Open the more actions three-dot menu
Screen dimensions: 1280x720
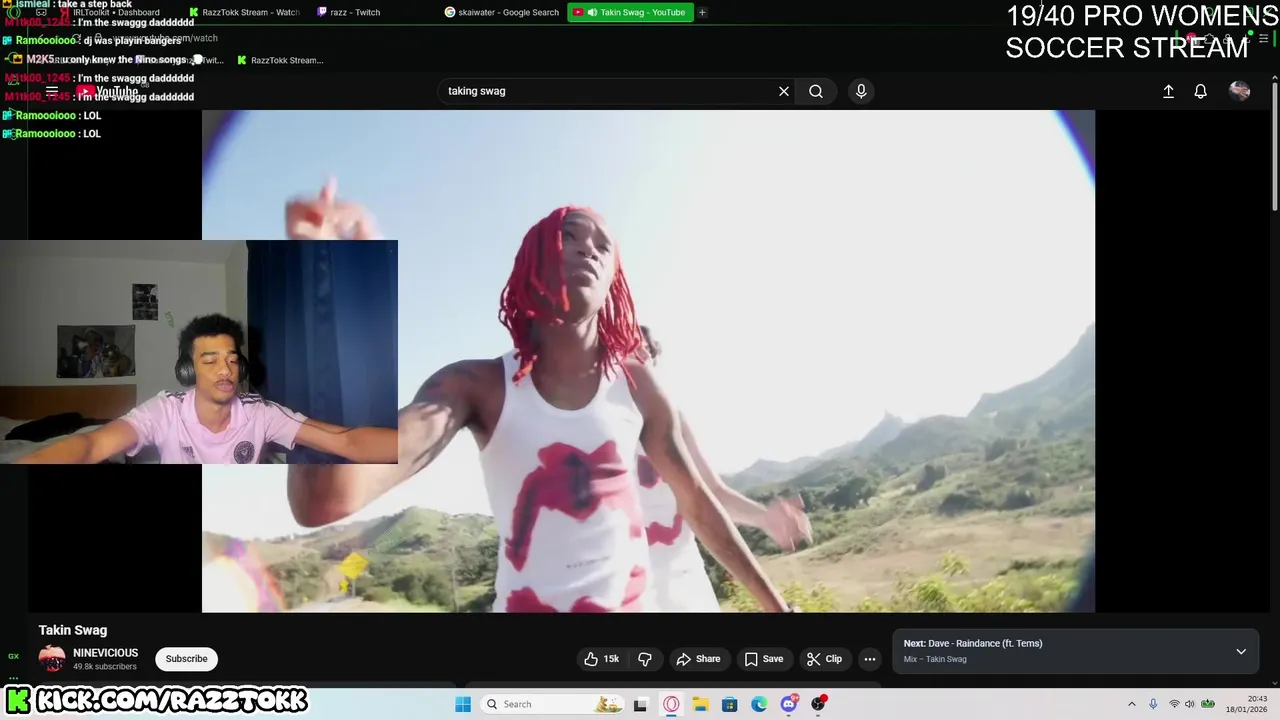click(870, 659)
